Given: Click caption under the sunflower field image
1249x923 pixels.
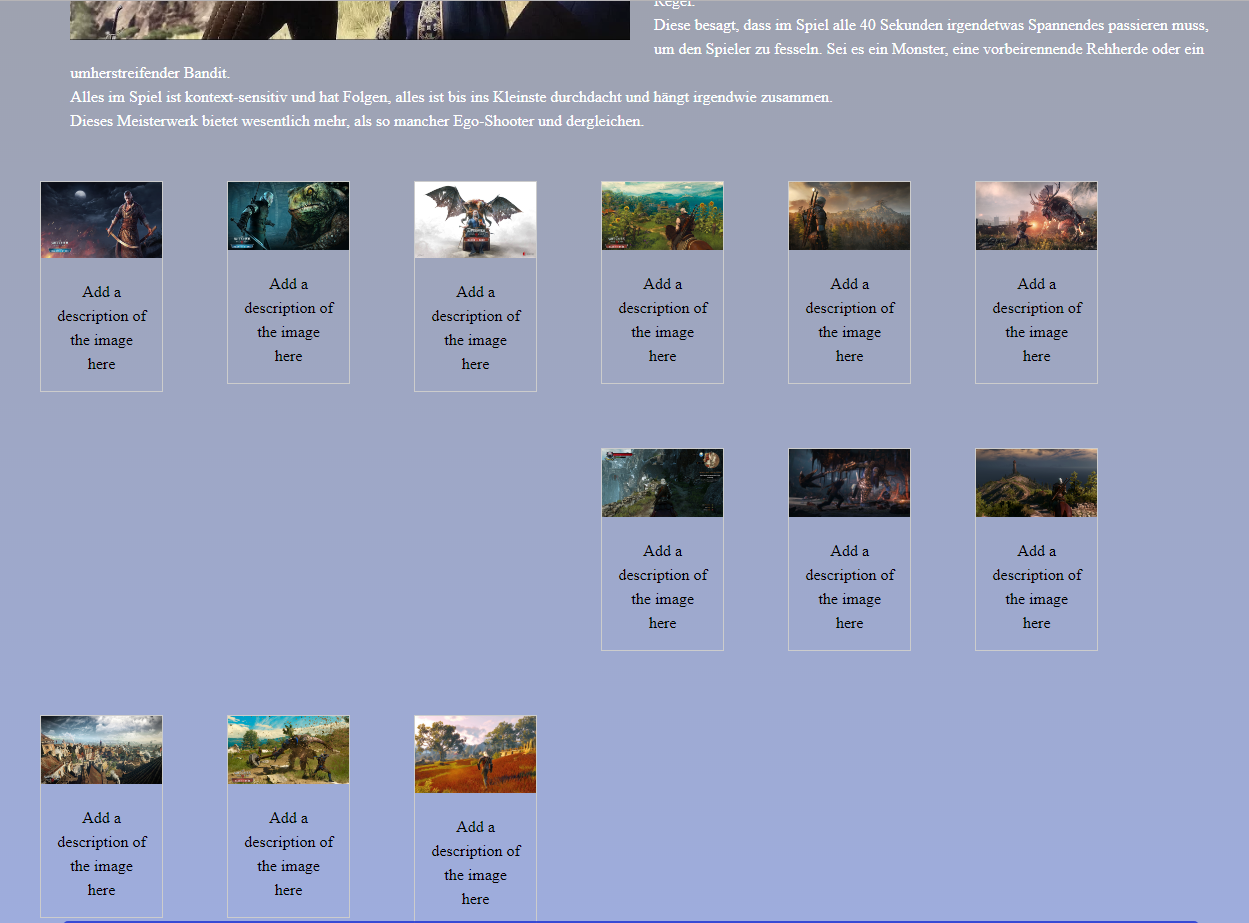Looking at the screenshot, I should 662,320.
